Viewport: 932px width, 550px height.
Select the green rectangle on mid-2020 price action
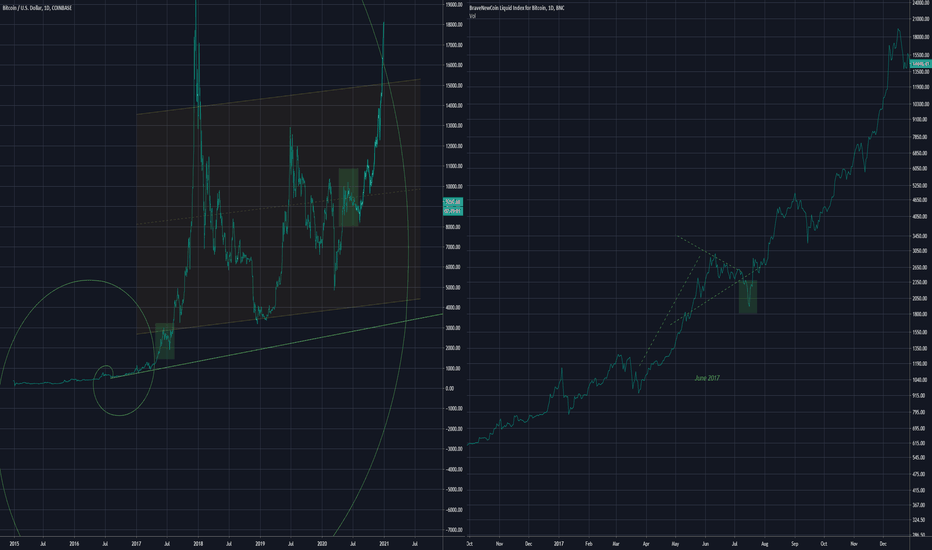tap(348, 197)
